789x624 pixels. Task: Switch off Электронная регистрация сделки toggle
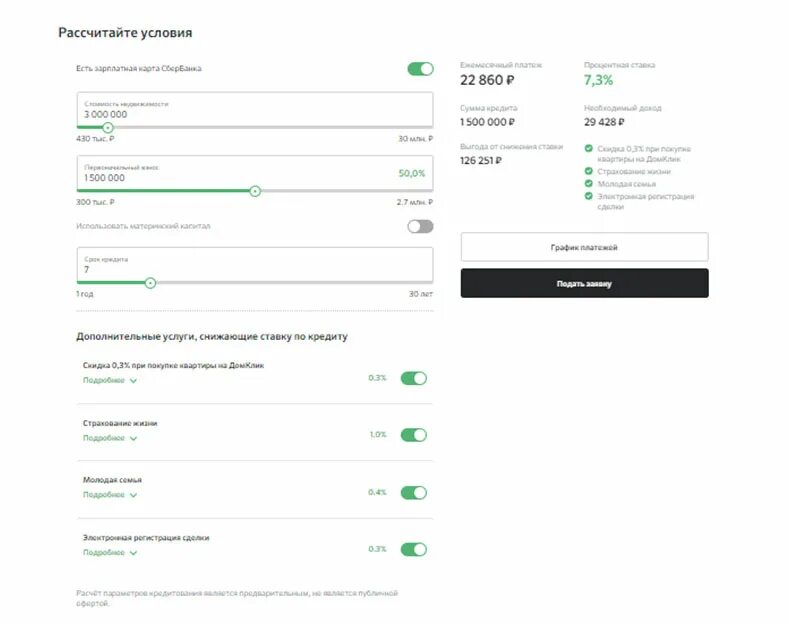tap(414, 550)
